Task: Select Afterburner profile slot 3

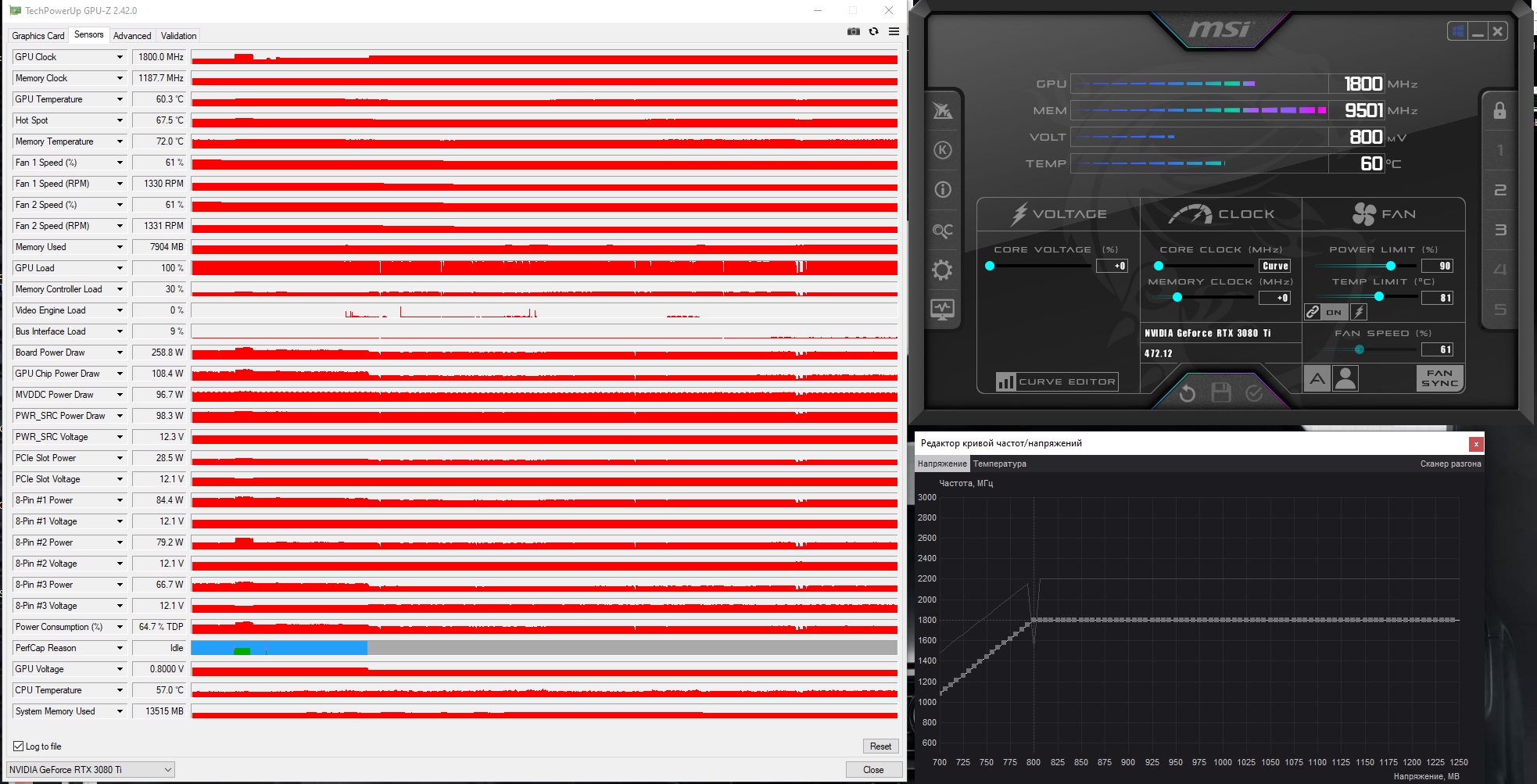Action: tap(1499, 230)
